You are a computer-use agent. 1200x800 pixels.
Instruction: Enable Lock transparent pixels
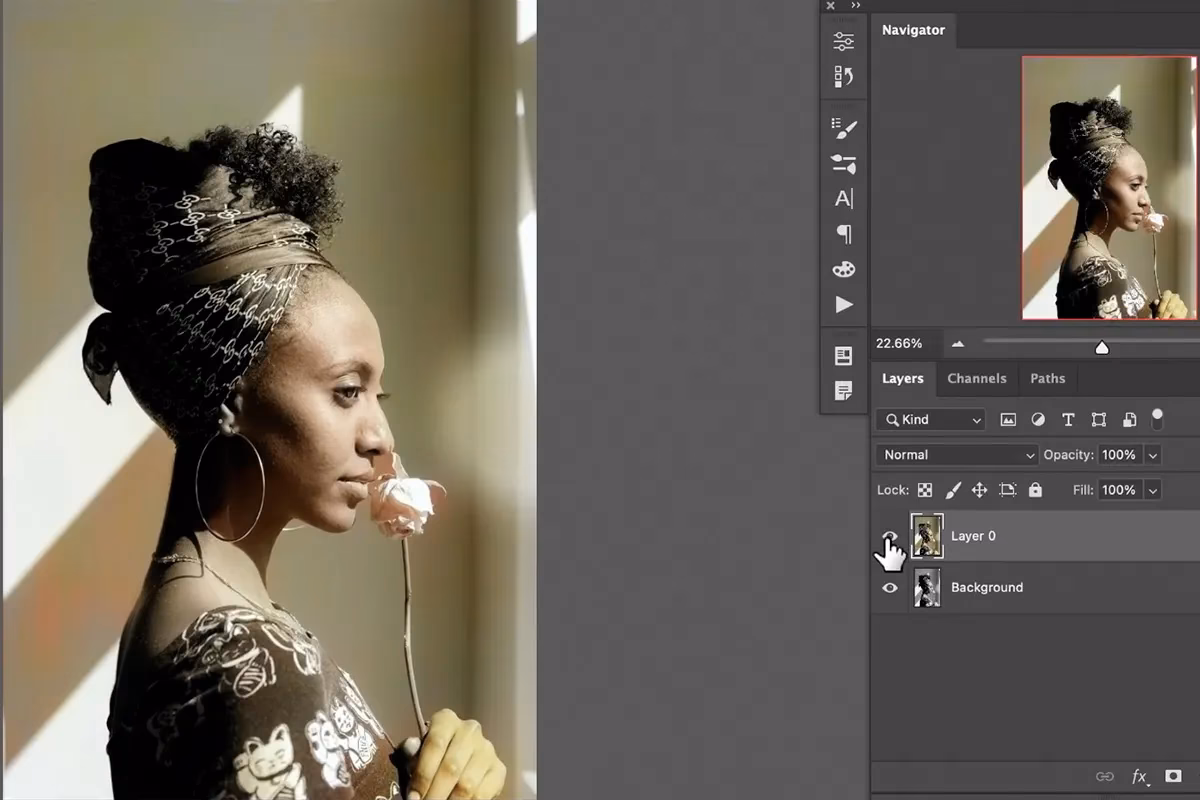[x=927, y=490]
